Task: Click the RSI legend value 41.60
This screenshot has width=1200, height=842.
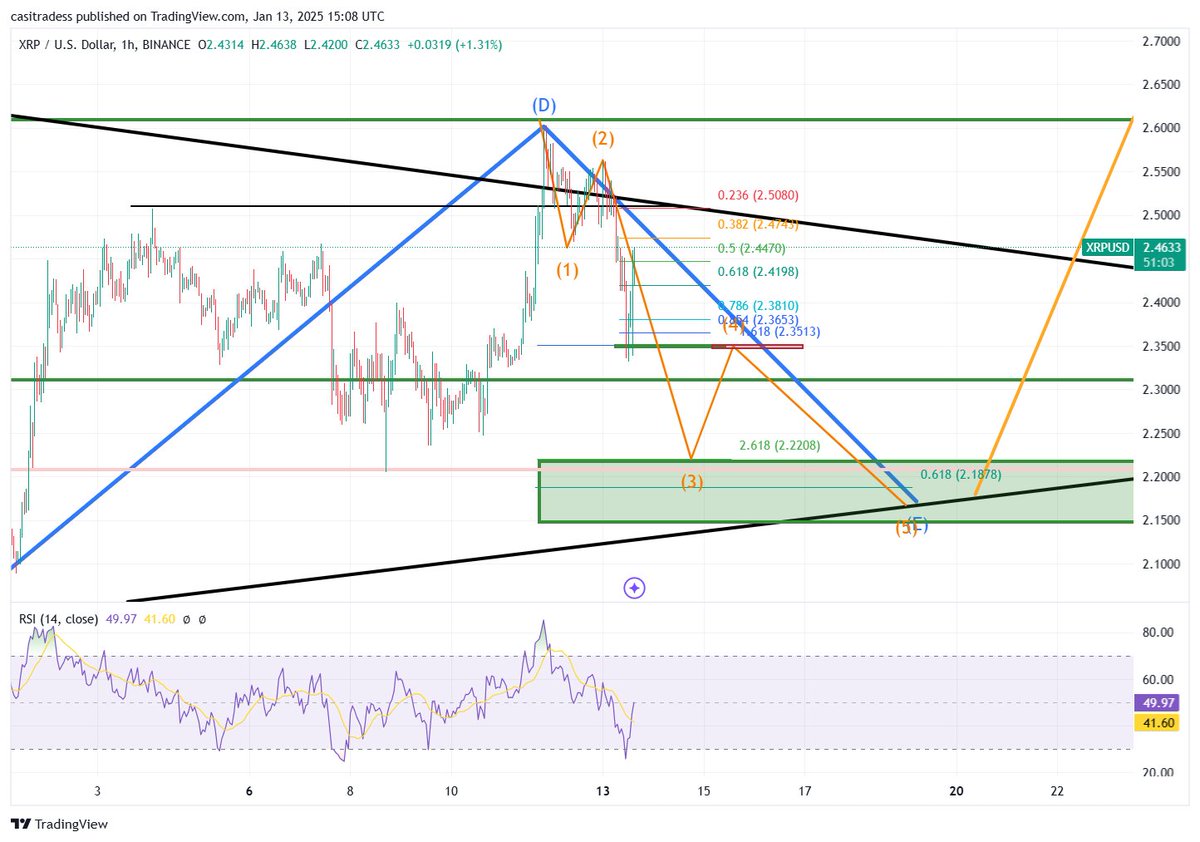Action: tap(159, 620)
